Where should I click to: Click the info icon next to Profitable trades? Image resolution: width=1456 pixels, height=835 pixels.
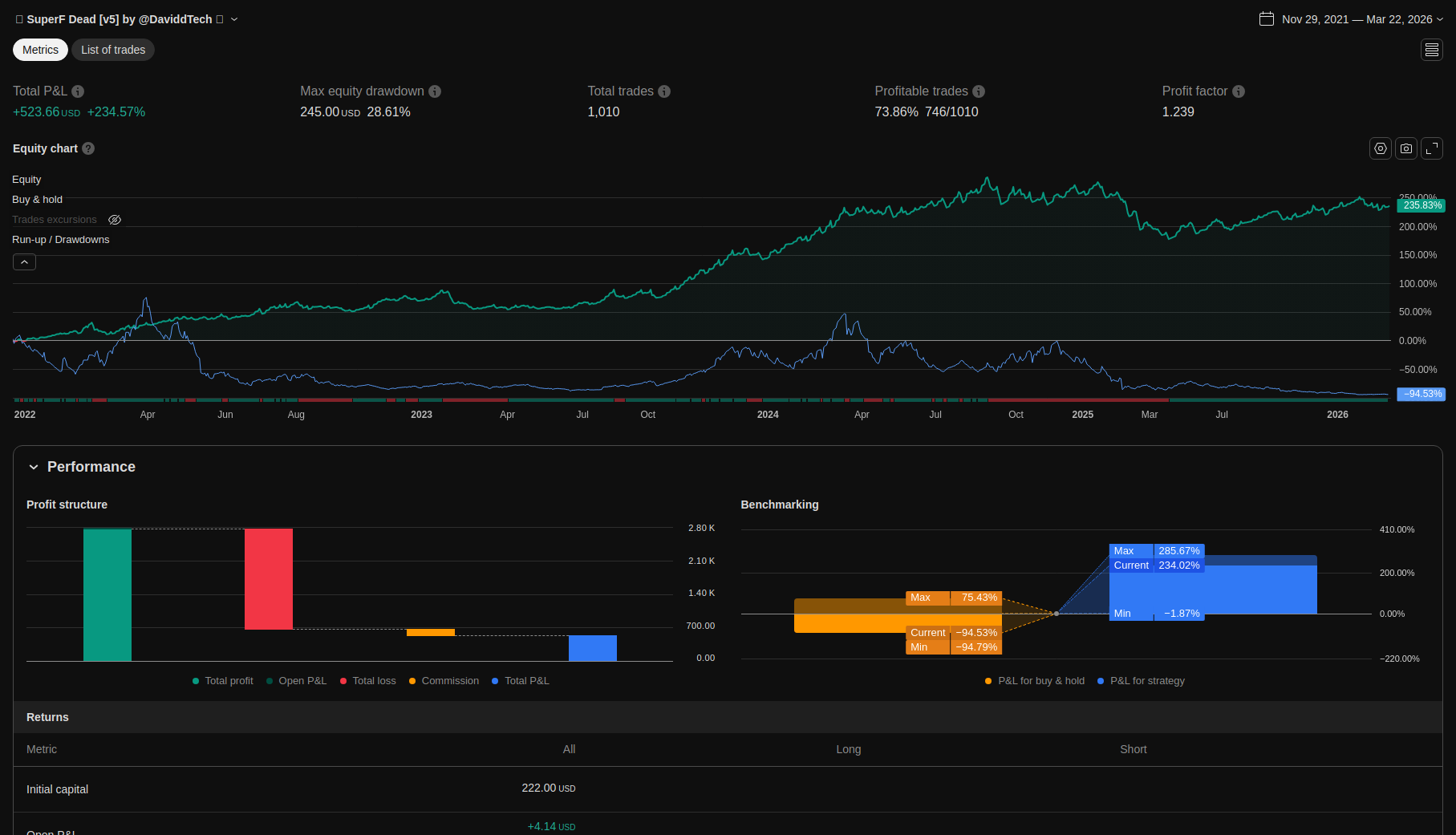pyautogui.click(x=979, y=91)
